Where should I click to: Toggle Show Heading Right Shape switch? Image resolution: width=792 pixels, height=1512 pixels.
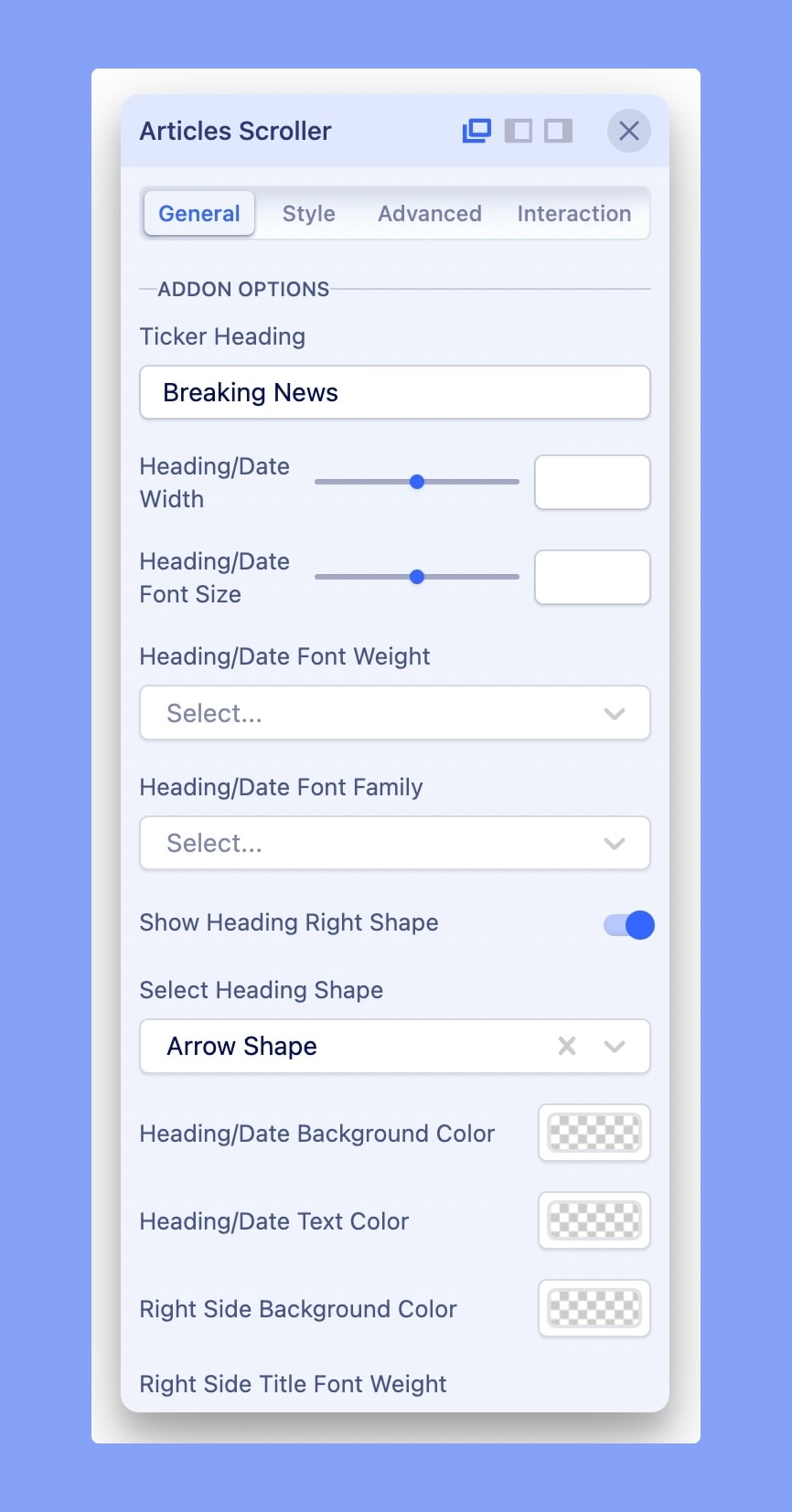coord(629,925)
